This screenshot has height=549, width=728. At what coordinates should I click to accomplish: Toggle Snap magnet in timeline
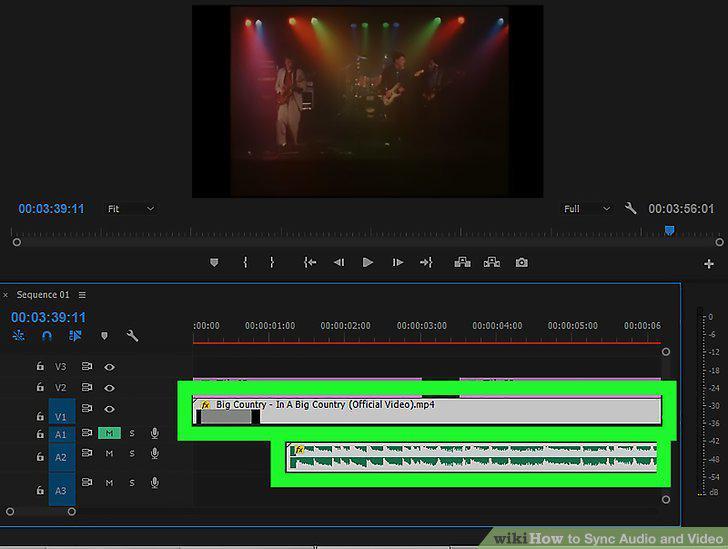(x=47, y=335)
